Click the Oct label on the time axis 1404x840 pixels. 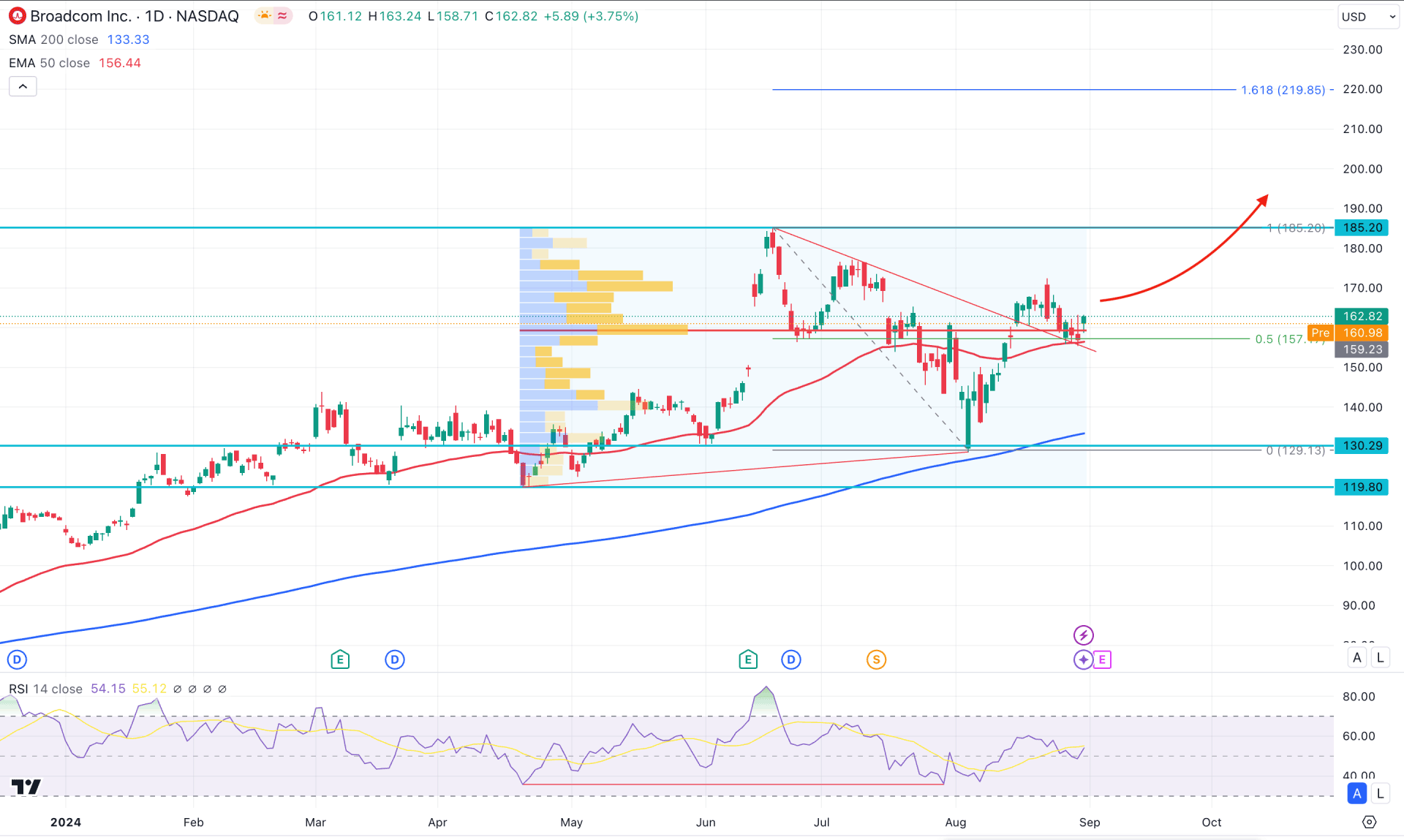pyautogui.click(x=1212, y=822)
